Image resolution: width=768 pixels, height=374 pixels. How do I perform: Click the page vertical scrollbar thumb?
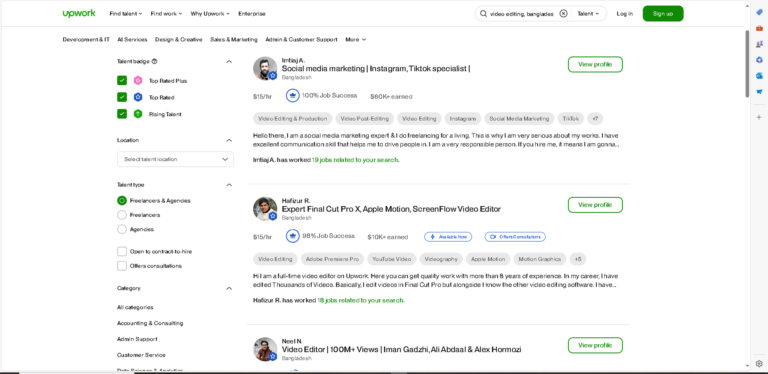[x=747, y=64]
